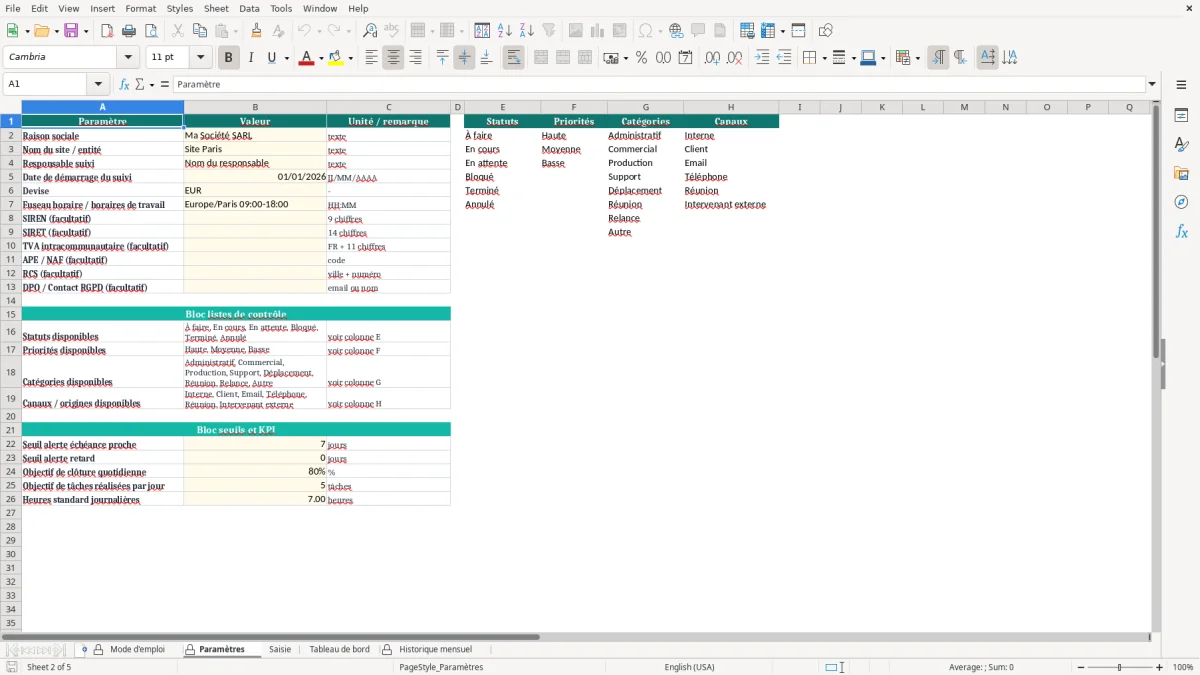1200x675 pixels.
Task: Click the Decrease Indent icon
Action: click(x=784, y=58)
